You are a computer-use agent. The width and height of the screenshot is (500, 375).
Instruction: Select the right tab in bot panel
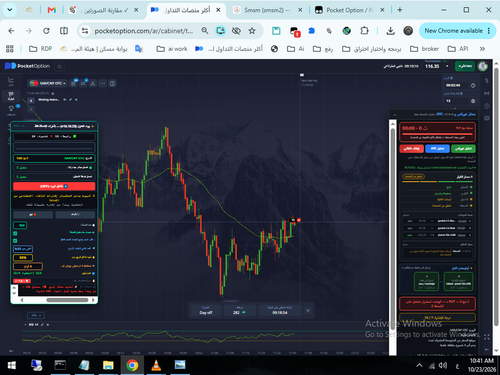click(75, 215)
